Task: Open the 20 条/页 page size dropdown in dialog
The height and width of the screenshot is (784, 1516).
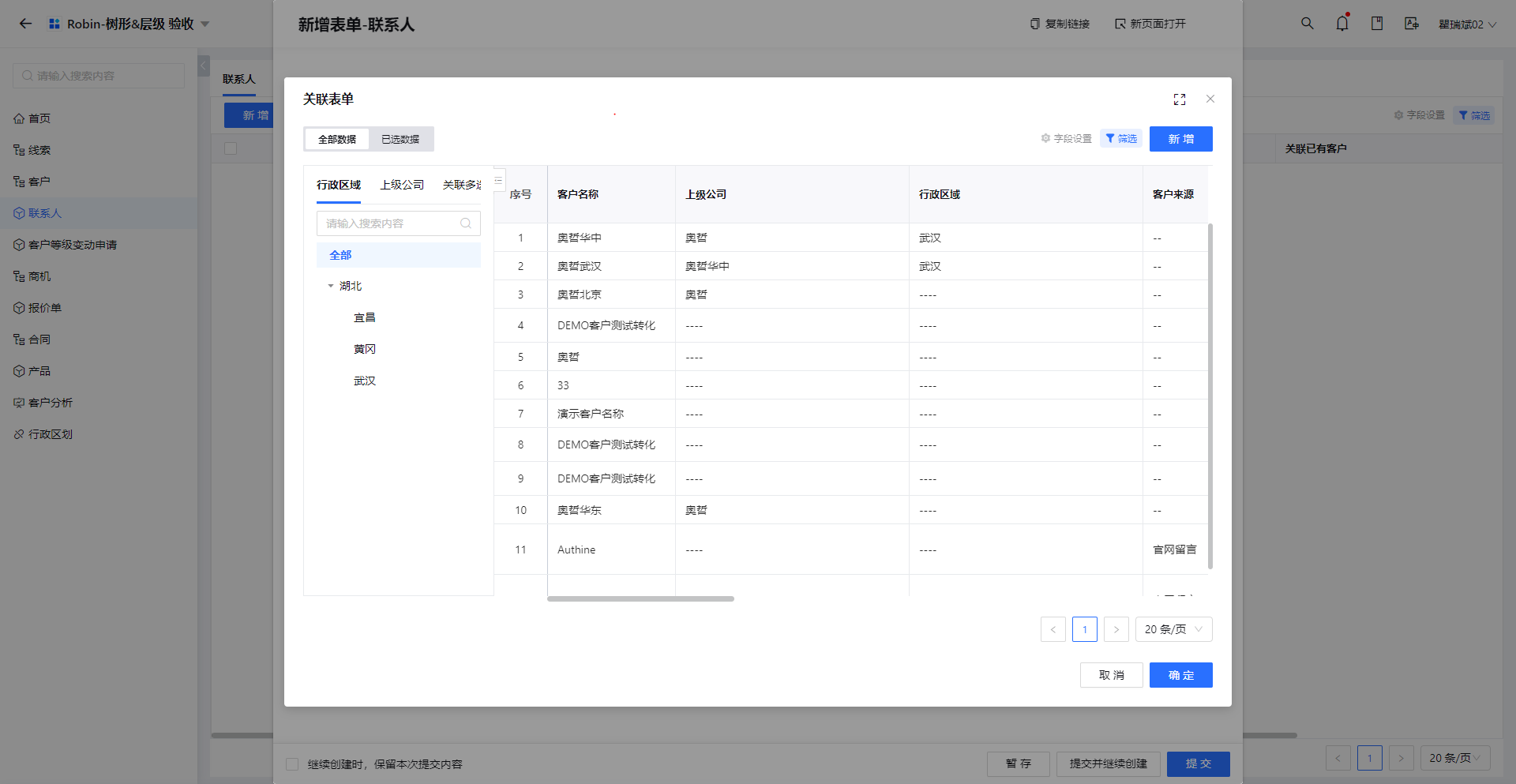Action: (1174, 629)
